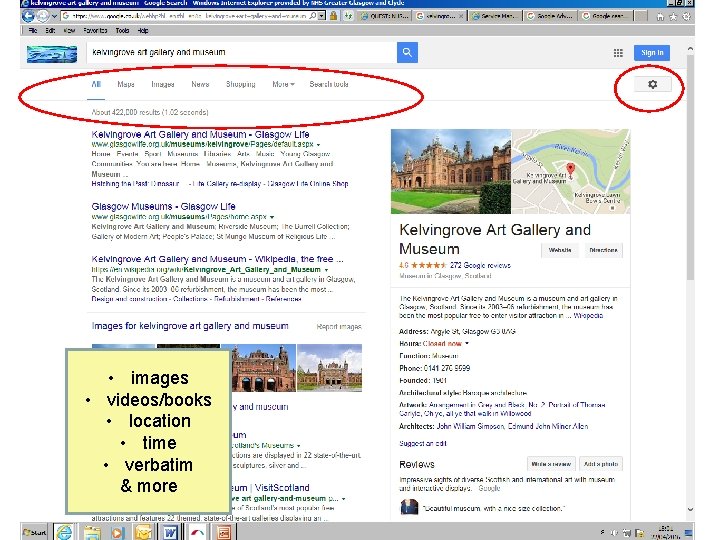Screen dimensions: 720x540
Task: Close the kelvingrove browser tab
Action: coord(461,16)
